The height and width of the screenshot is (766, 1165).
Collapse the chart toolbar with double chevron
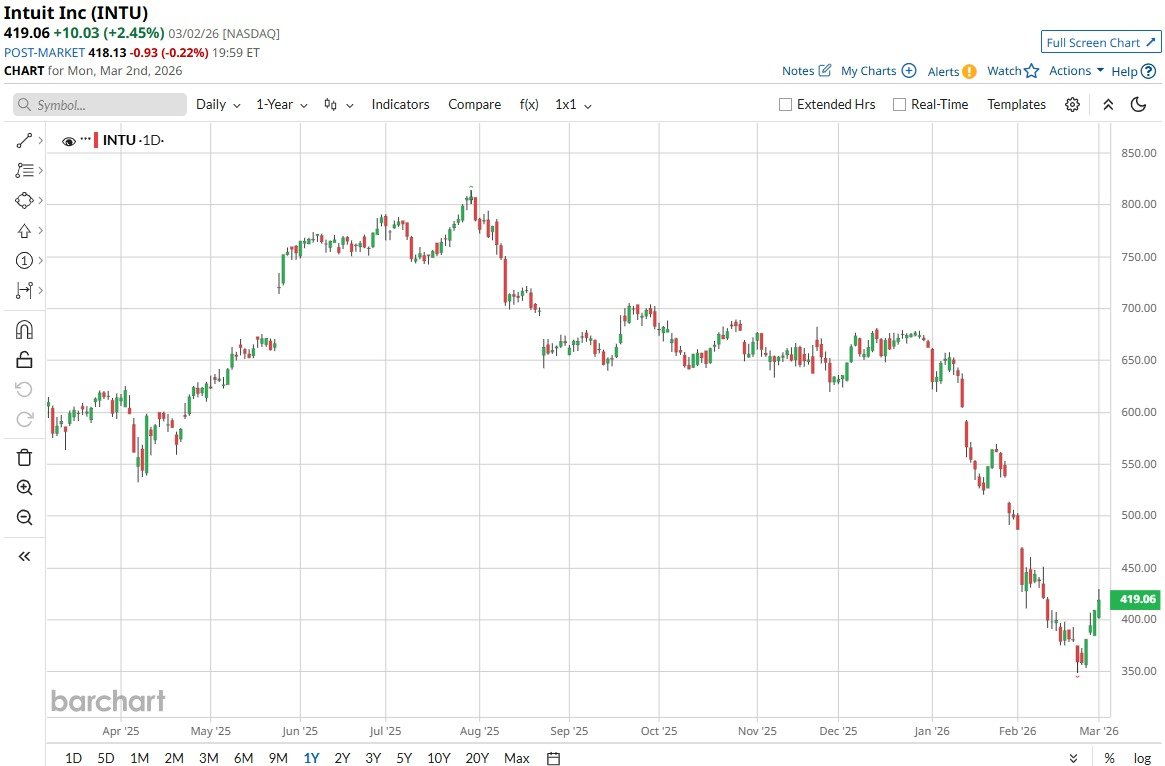[x=1108, y=105]
